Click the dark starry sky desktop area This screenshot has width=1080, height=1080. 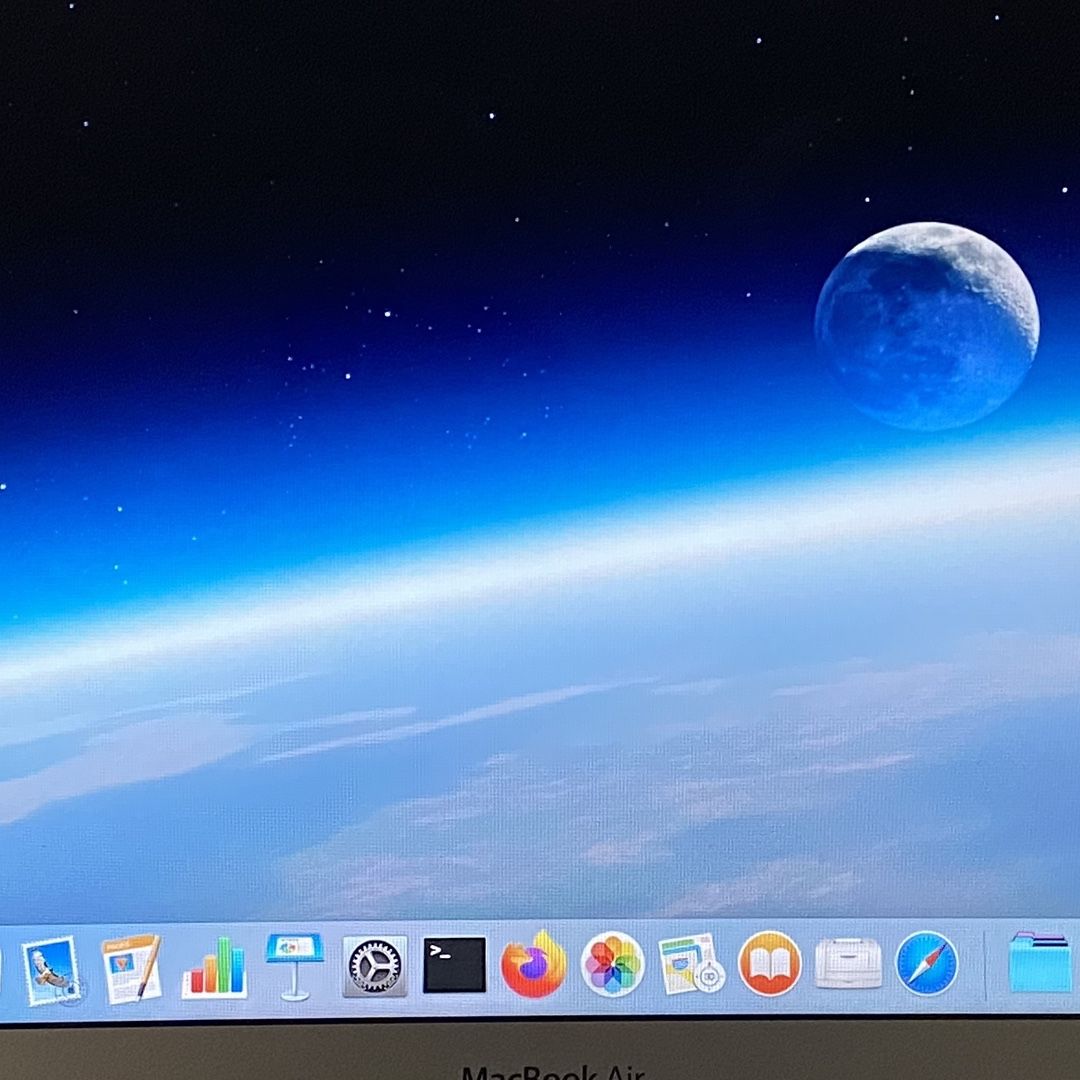pos(413,138)
